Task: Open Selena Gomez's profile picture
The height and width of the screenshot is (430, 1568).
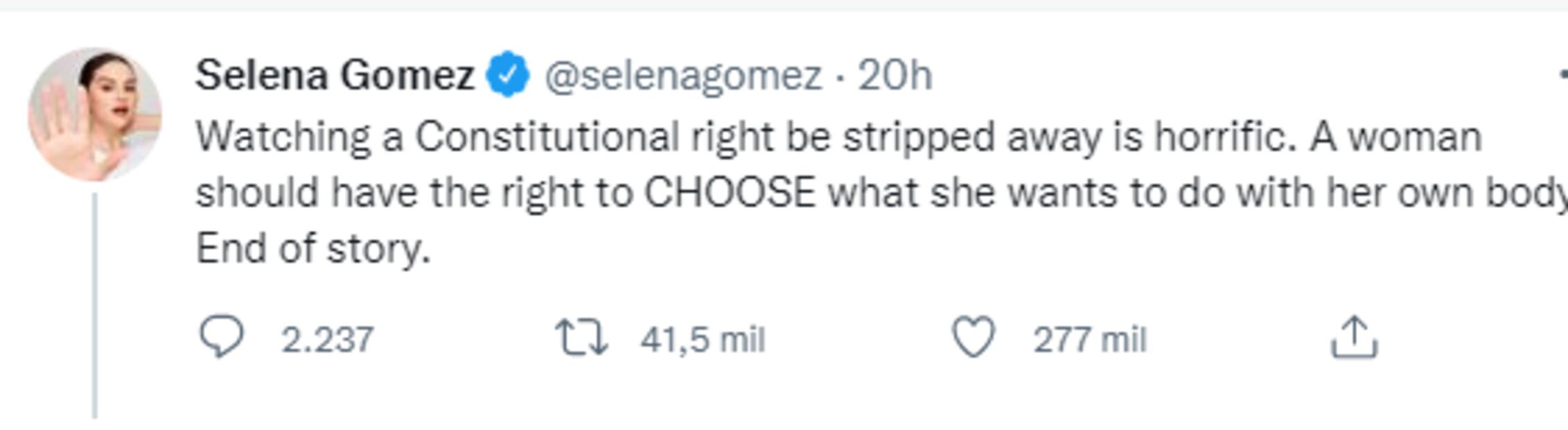Action: pos(95,114)
